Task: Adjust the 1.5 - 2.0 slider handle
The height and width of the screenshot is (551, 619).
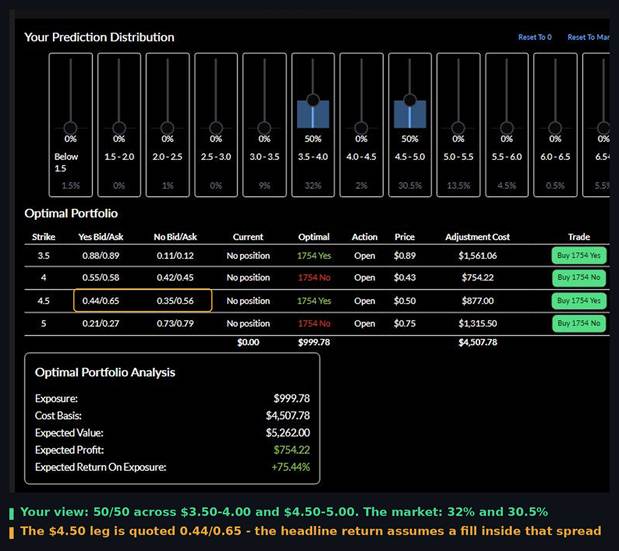Action: (119, 128)
